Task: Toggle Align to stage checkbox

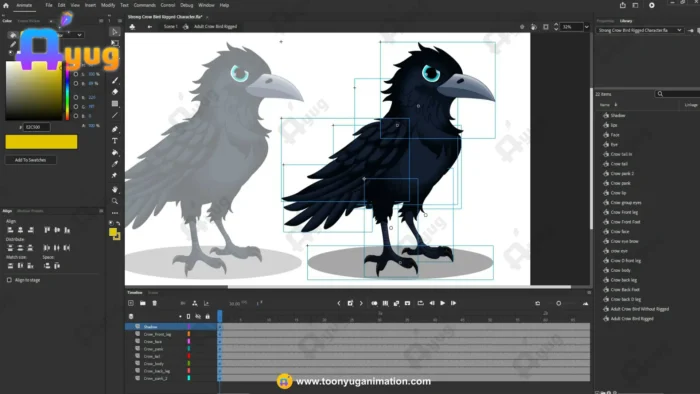Action: coord(9,280)
